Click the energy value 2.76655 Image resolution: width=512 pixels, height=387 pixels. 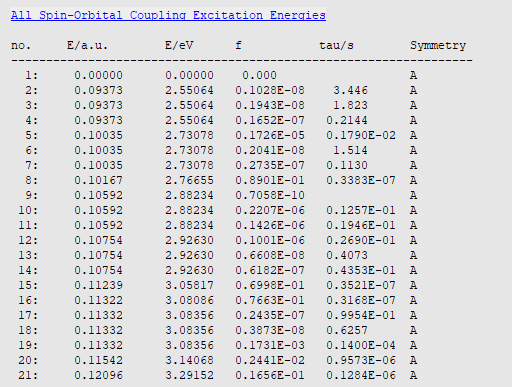click(x=189, y=180)
